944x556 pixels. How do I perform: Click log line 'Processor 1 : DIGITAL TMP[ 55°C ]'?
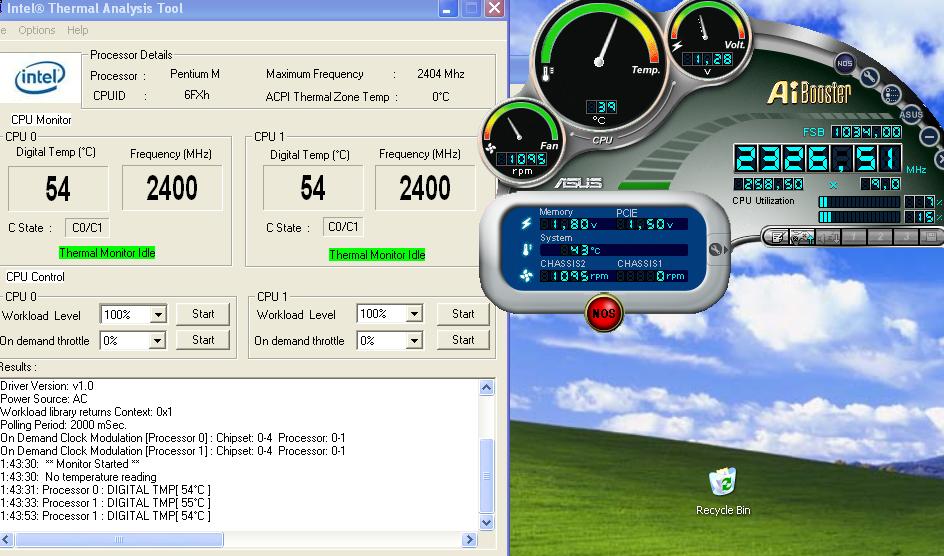[x=105, y=502]
